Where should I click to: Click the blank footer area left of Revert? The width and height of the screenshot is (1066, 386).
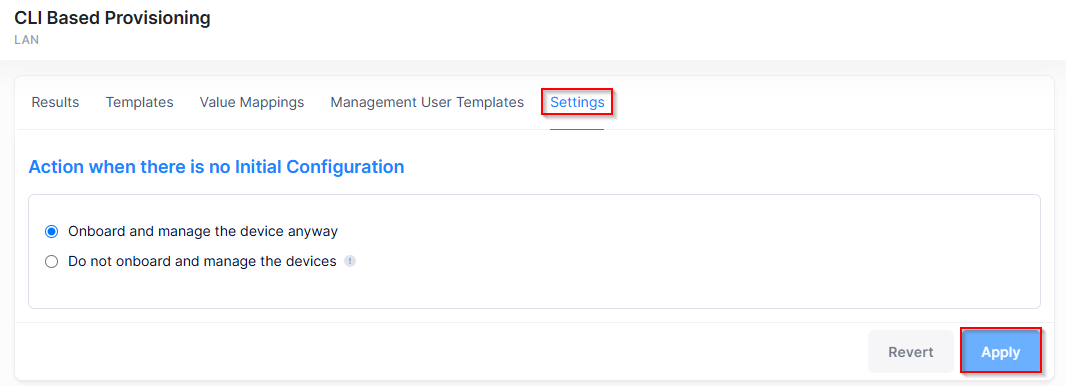[442, 351]
